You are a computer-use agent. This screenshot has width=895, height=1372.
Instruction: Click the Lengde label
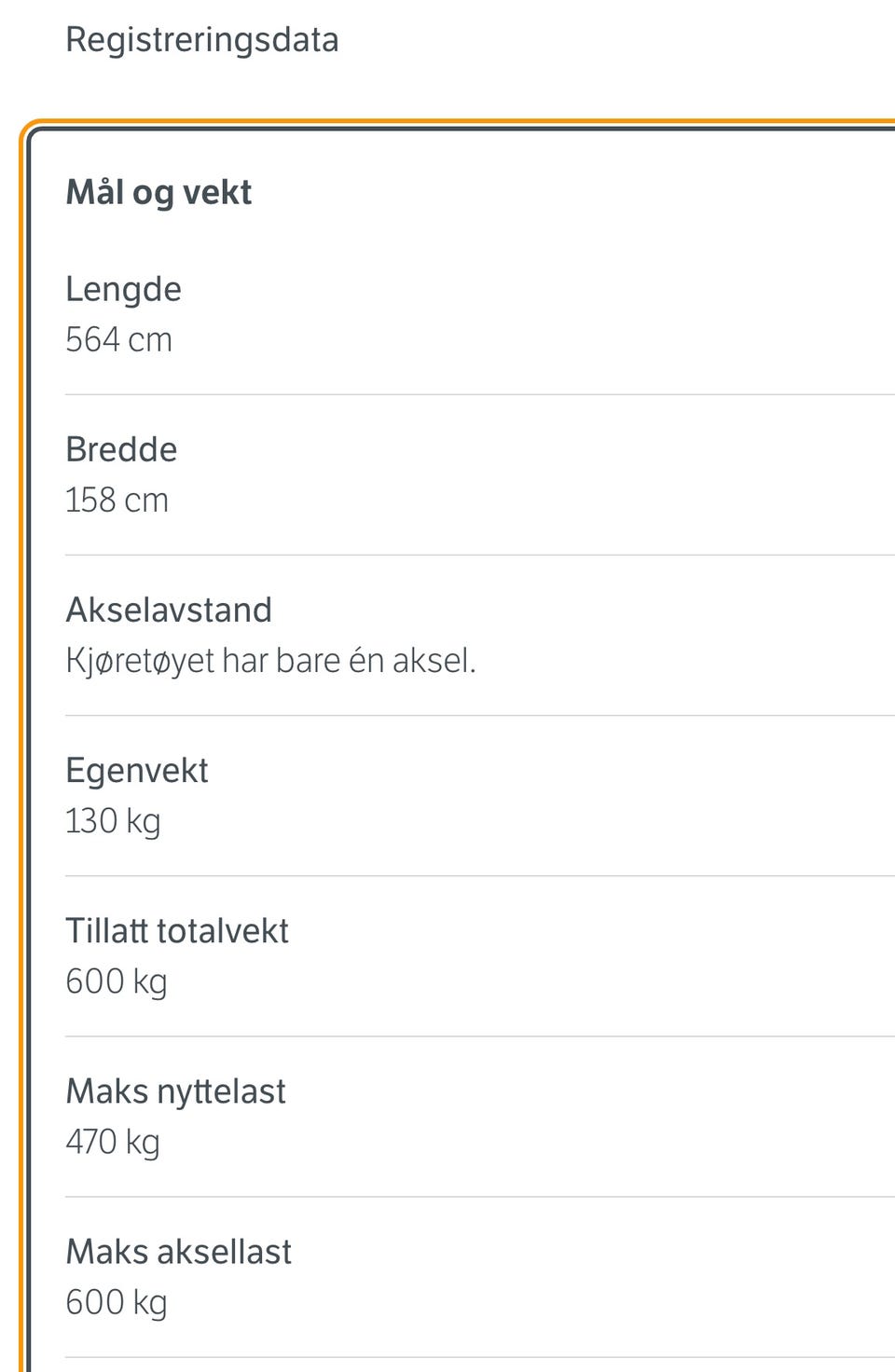pyautogui.click(x=123, y=290)
